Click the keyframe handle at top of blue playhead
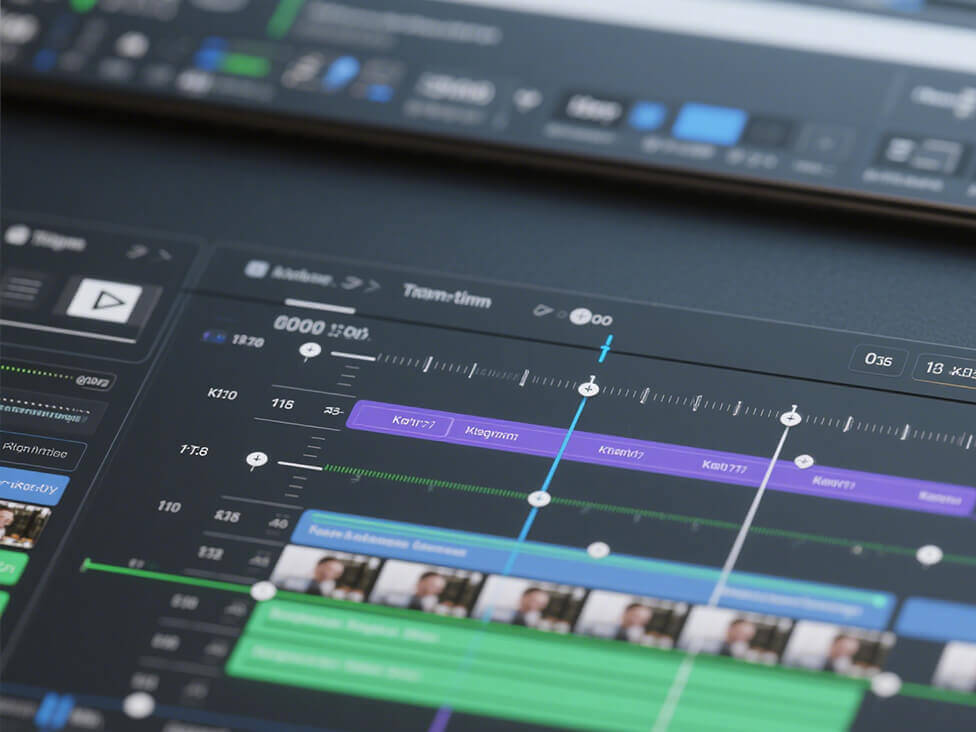The height and width of the screenshot is (732, 976). pyautogui.click(x=589, y=388)
